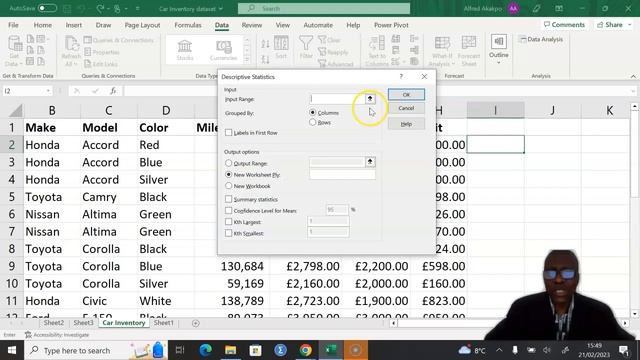Click the Share button
The width and height of the screenshot is (640, 360).
[x=610, y=25]
